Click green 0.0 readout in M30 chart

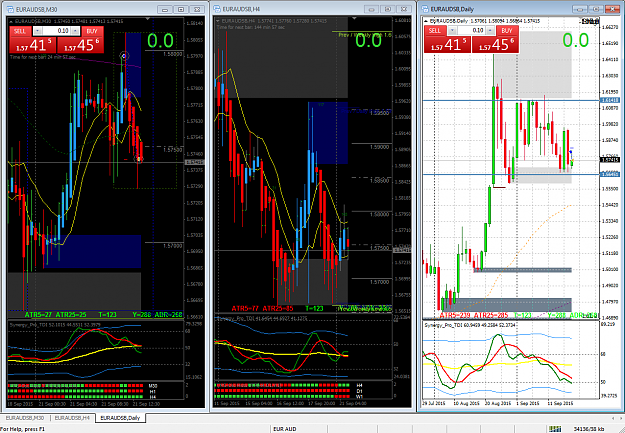(x=161, y=41)
